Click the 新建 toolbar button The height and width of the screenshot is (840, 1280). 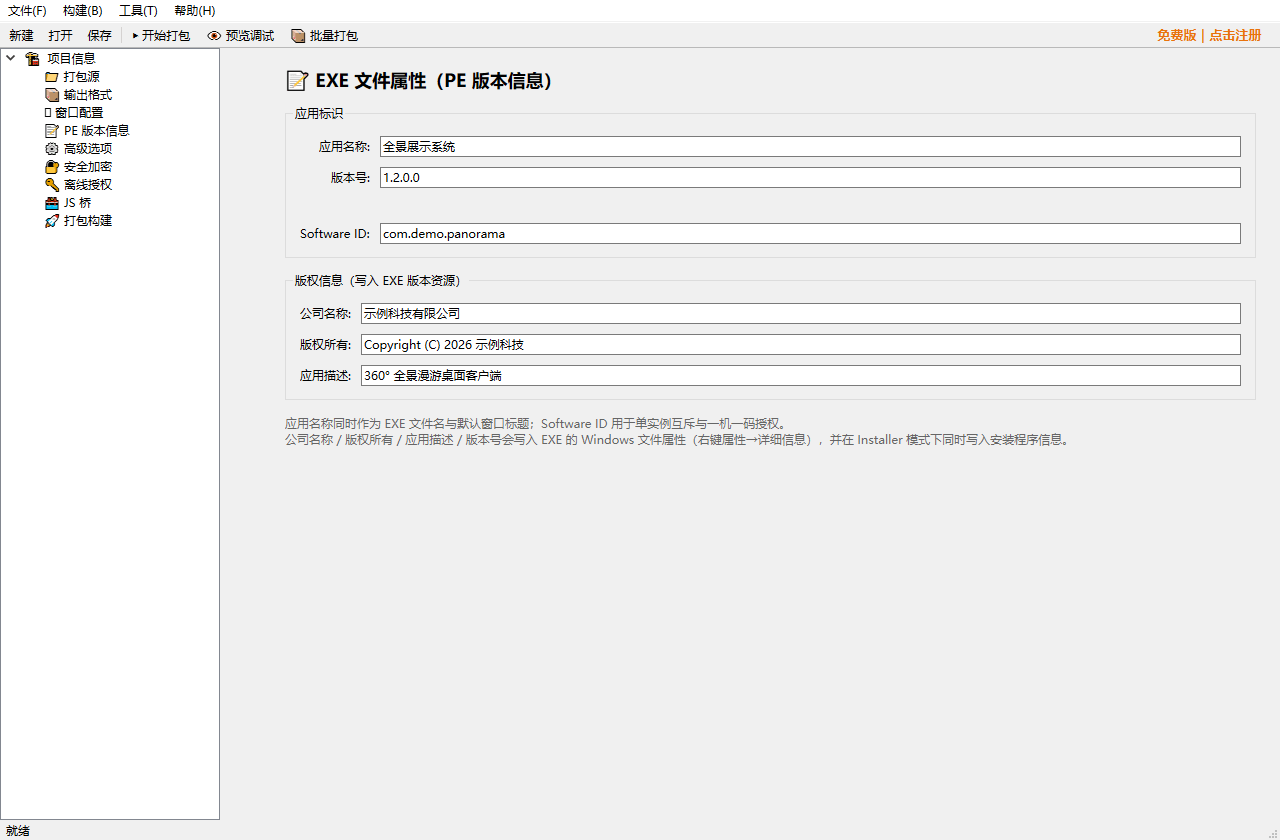pyautogui.click(x=21, y=35)
